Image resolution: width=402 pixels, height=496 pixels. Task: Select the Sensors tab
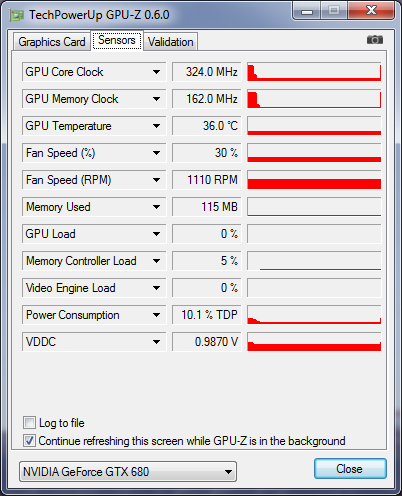117,40
